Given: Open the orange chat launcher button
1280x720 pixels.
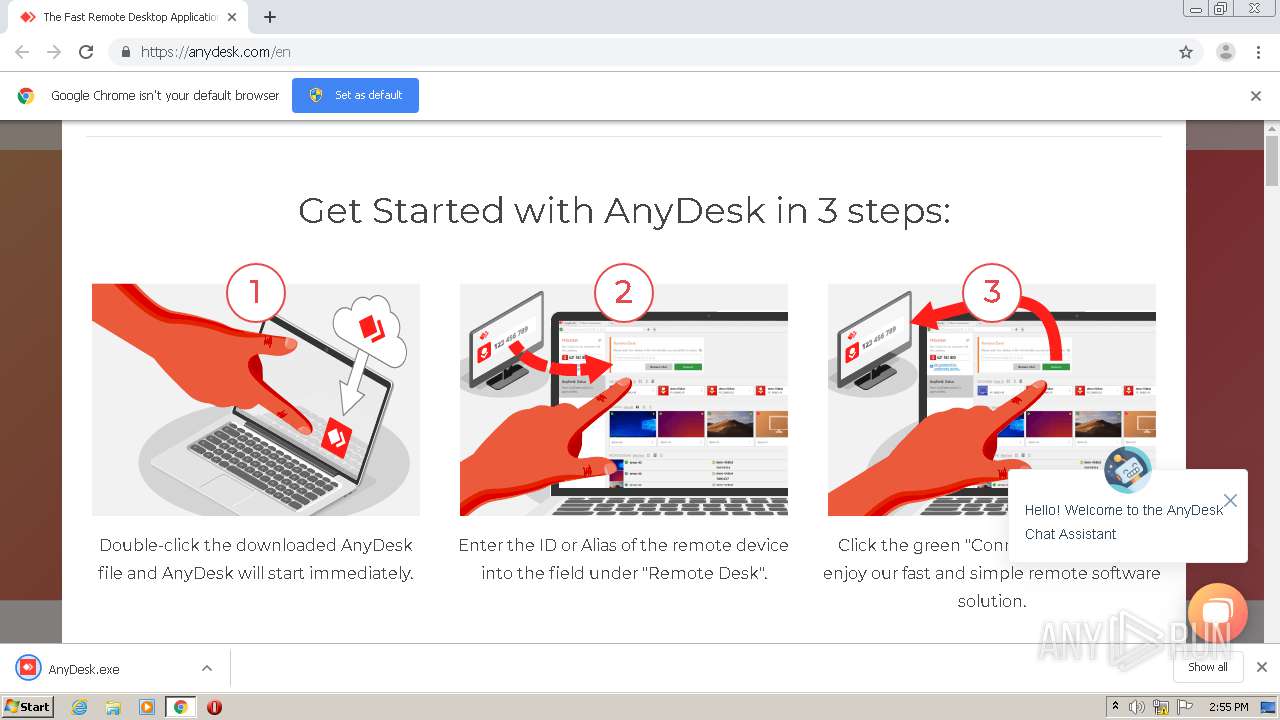Looking at the screenshot, I should click(1218, 612).
